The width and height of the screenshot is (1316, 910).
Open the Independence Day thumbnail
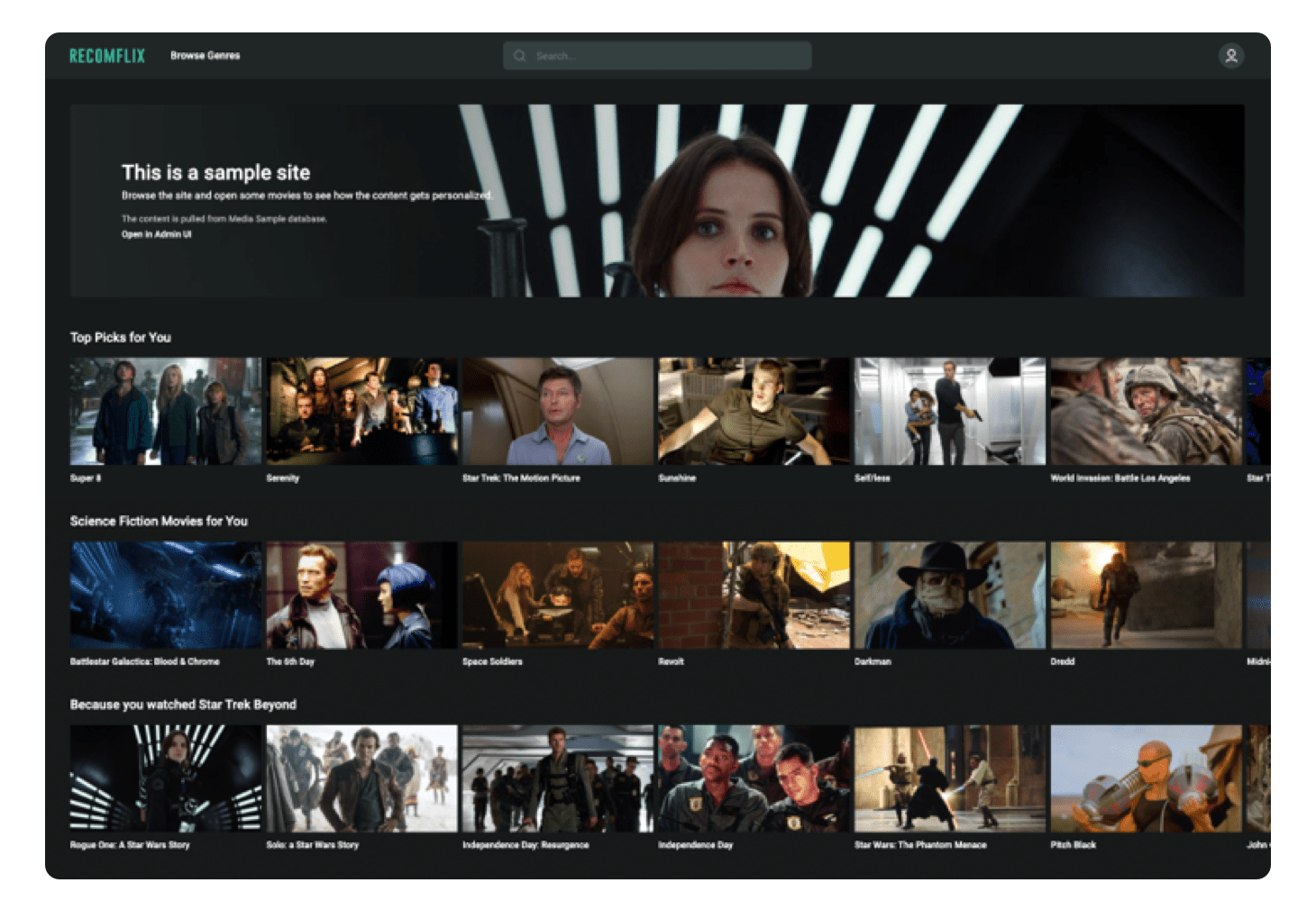pyautogui.click(x=754, y=778)
